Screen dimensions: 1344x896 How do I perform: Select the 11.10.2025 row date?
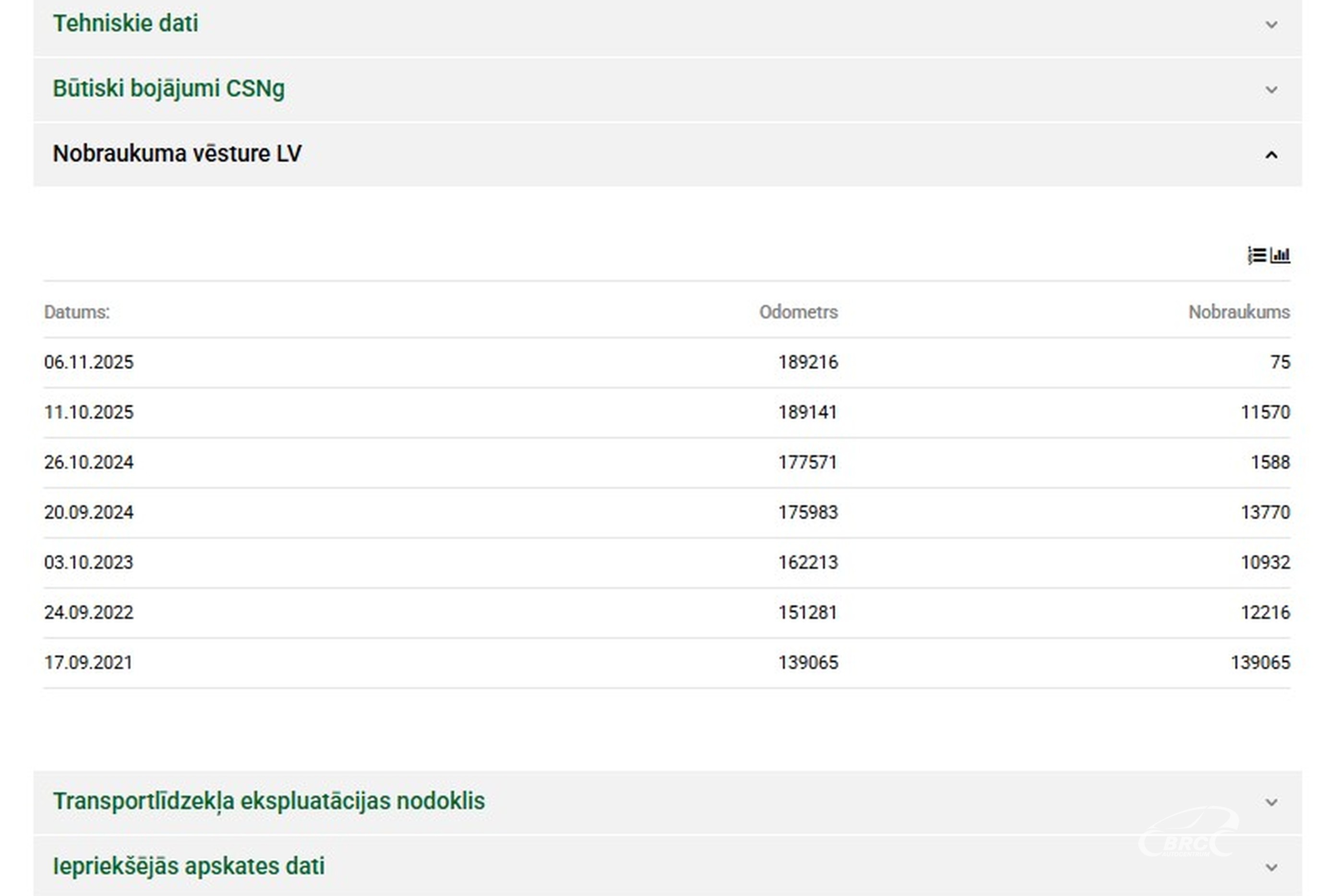click(89, 412)
